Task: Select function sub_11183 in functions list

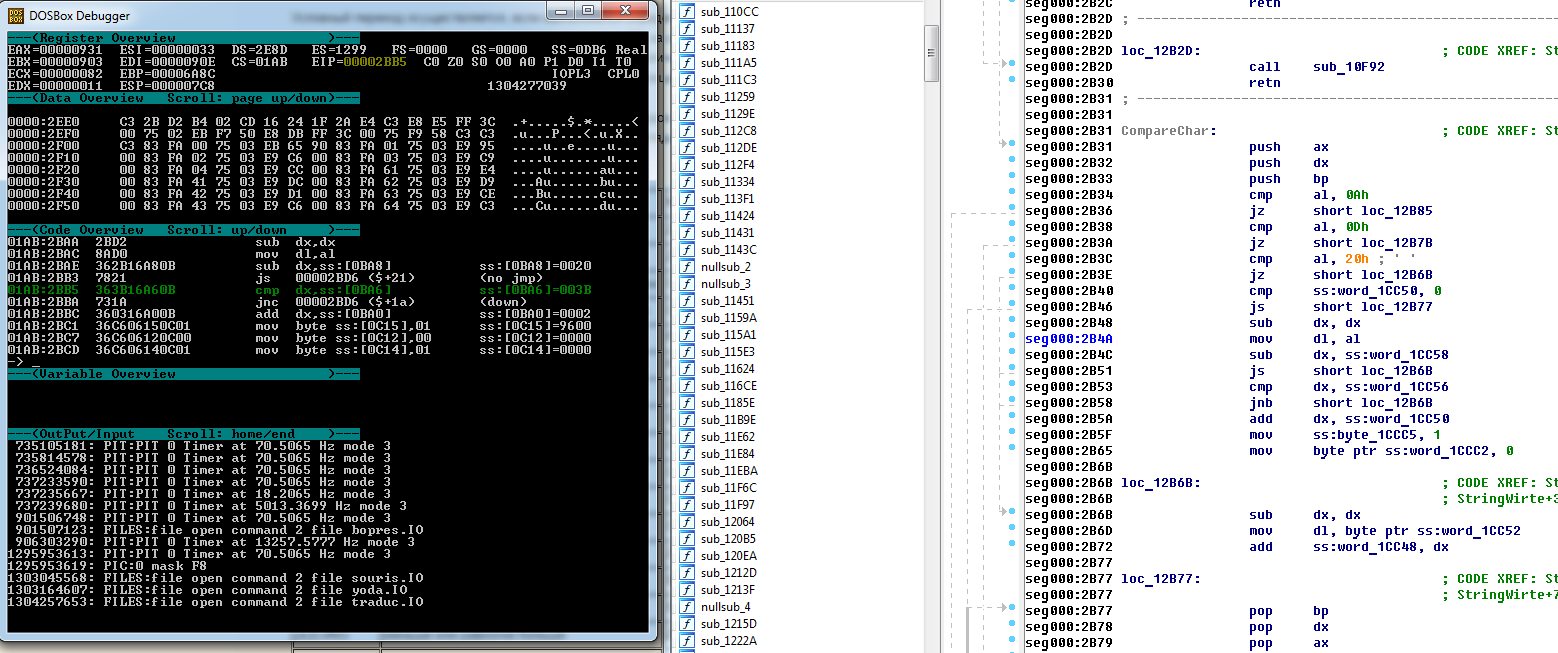Action: click(727, 45)
